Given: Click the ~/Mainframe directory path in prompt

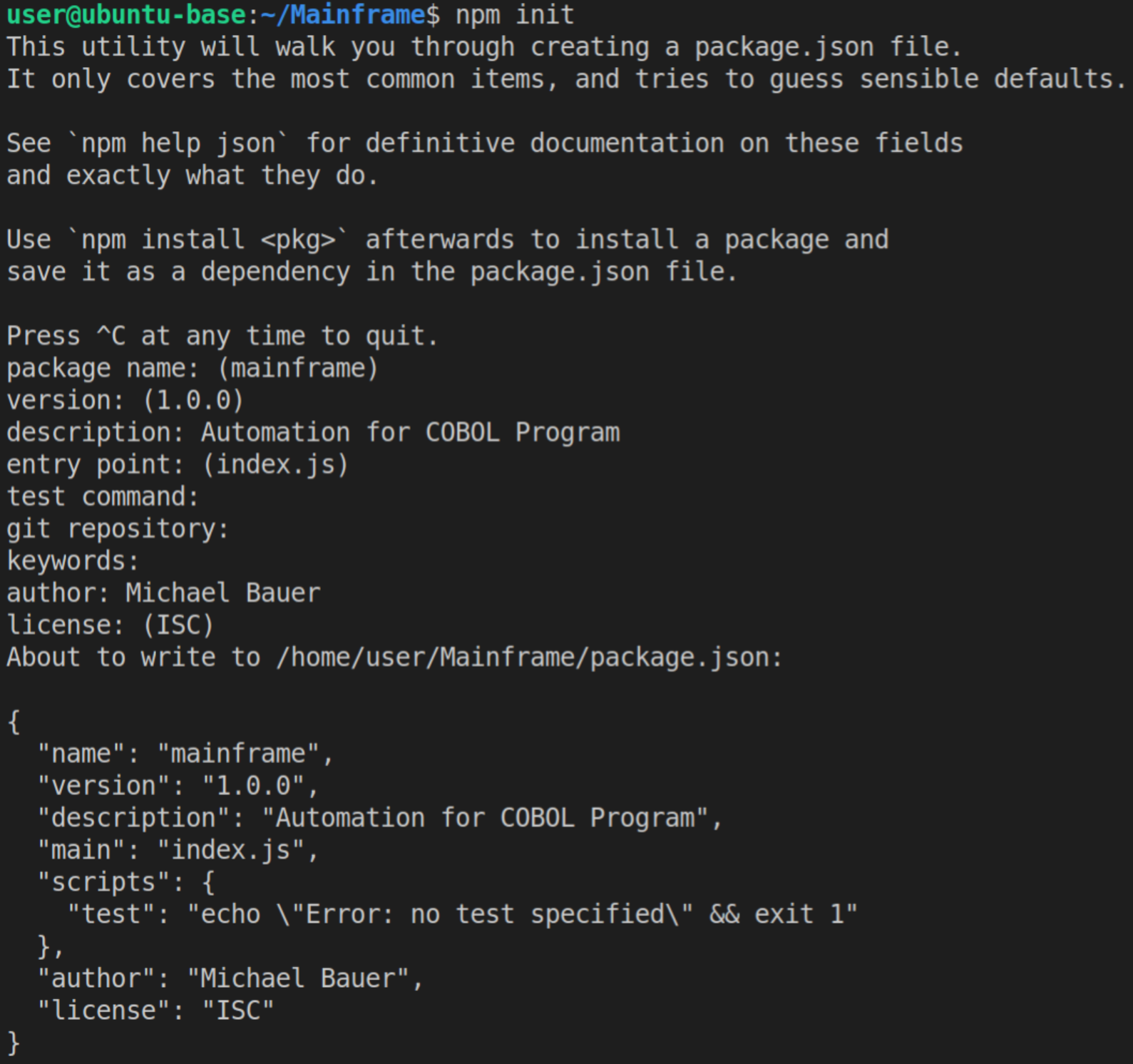Looking at the screenshot, I should click(x=343, y=15).
